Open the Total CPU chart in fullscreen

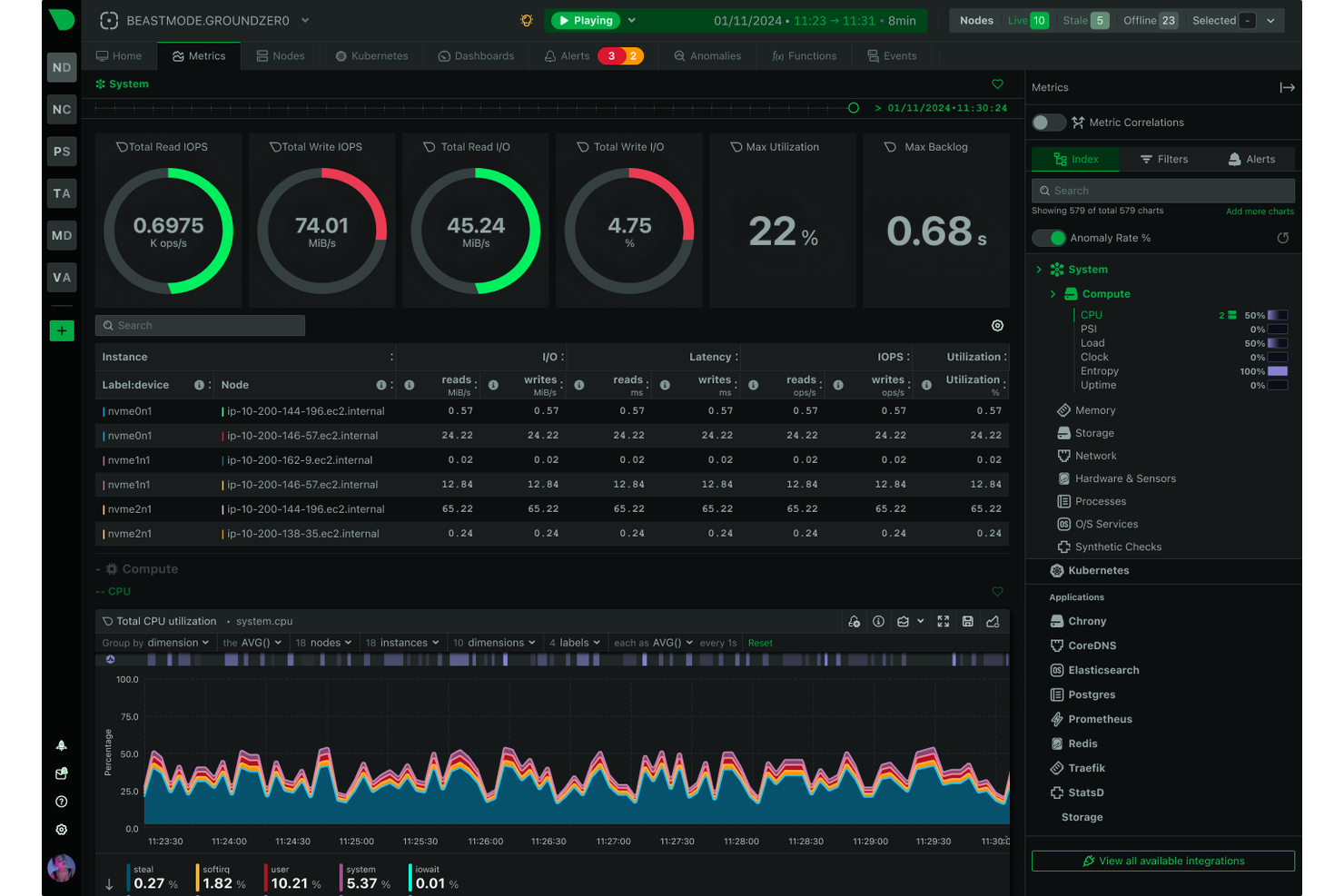tap(944, 622)
